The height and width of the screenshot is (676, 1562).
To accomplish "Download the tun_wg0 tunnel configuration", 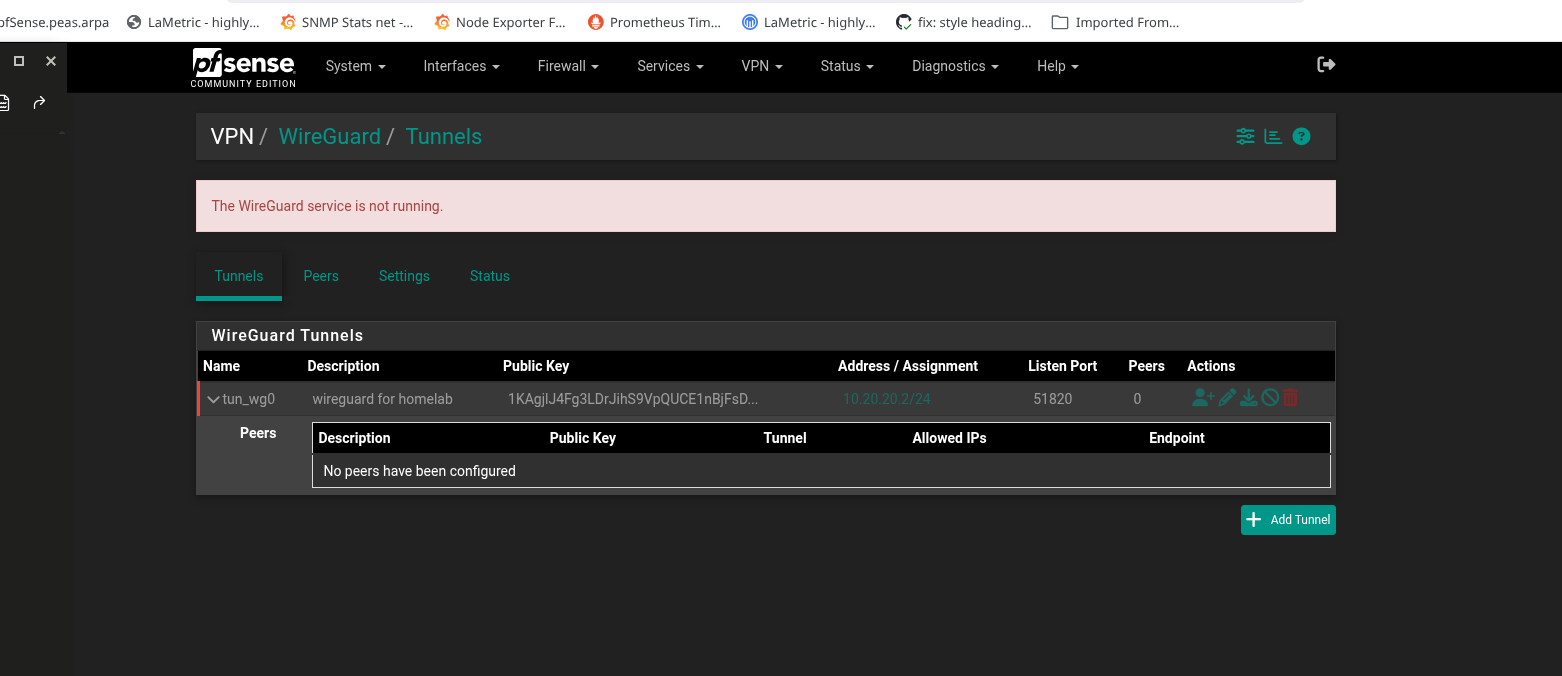I will tap(1249, 398).
